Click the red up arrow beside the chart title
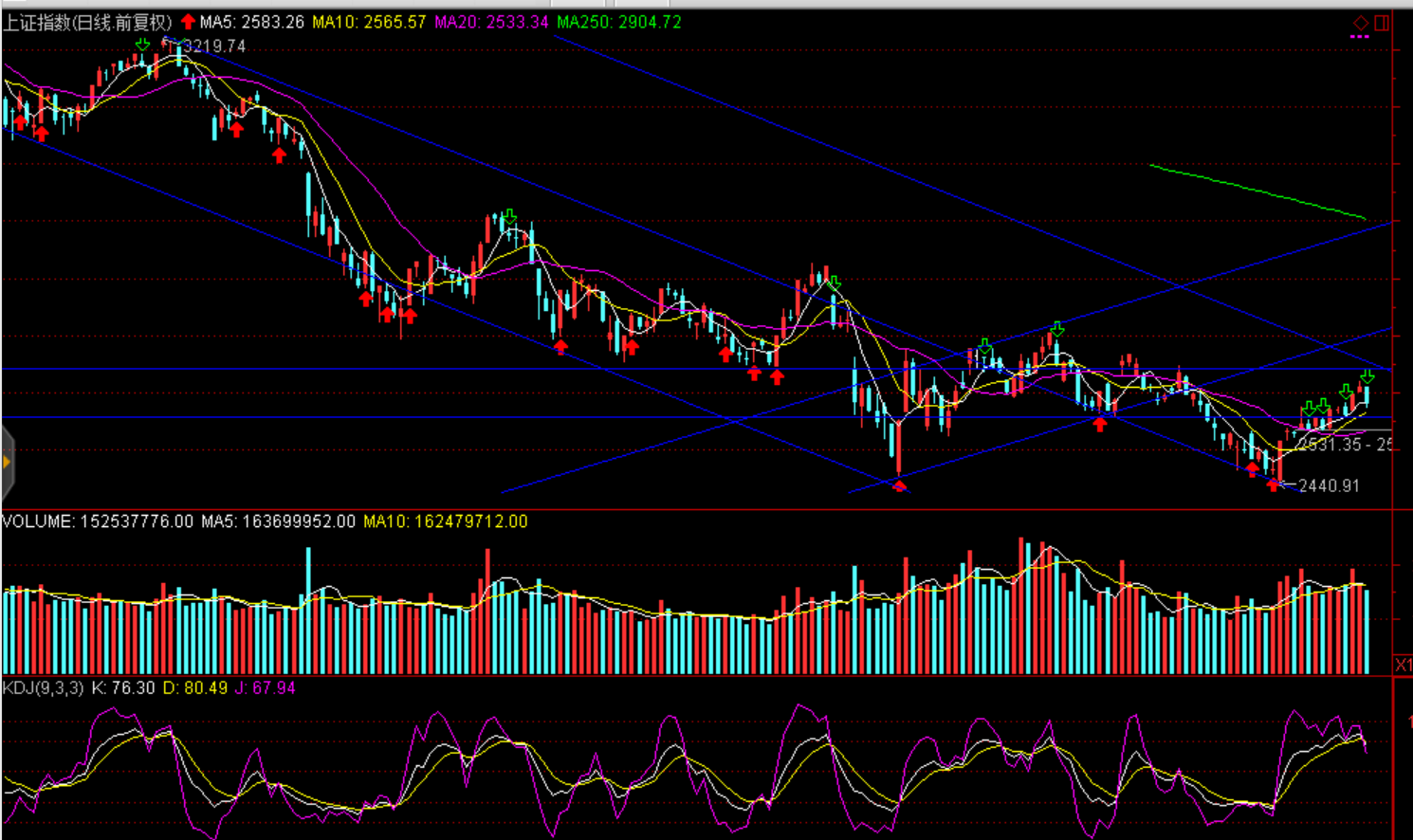Image resolution: width=1413 pixels, height=840 pixels. [188, 21]
